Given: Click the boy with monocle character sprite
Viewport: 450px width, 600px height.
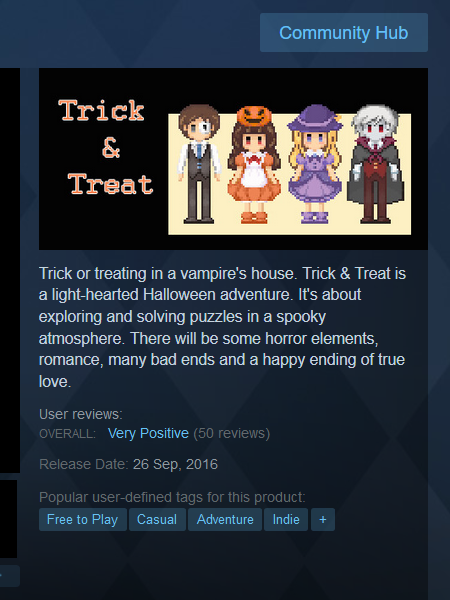Looking at the screenshot, I should (199, 164).
